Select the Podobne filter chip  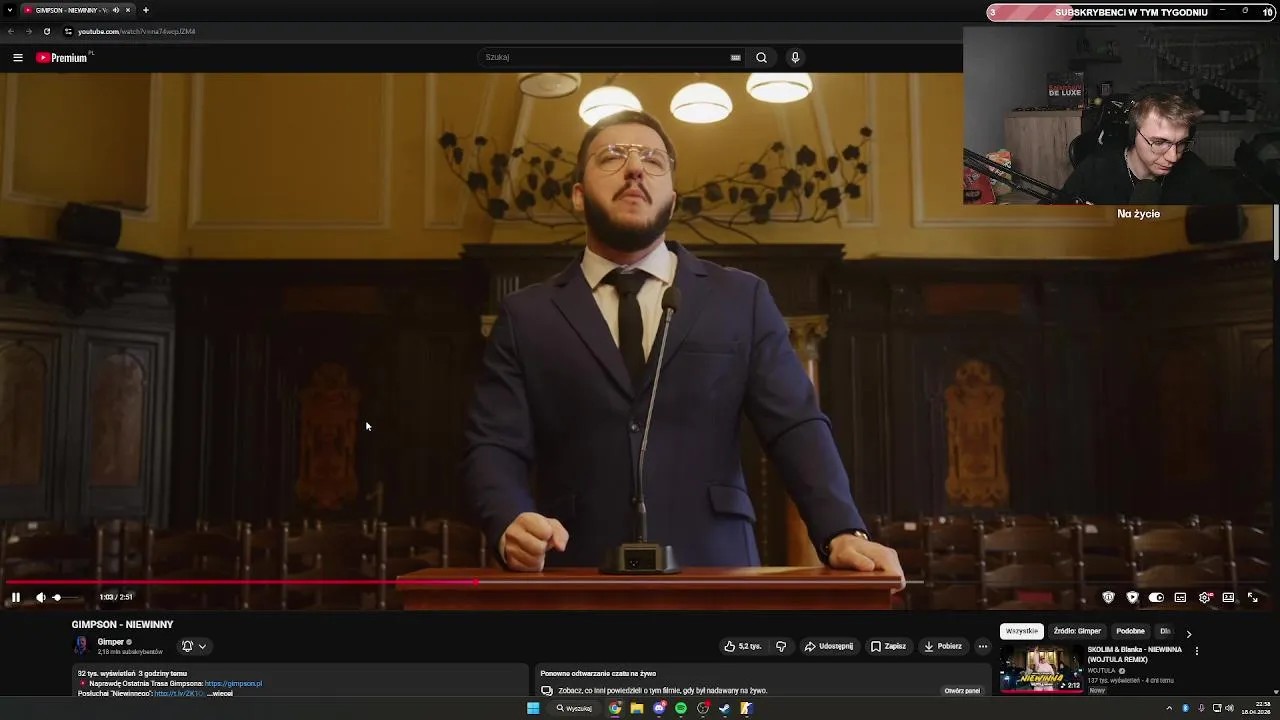click(1130, 631)
